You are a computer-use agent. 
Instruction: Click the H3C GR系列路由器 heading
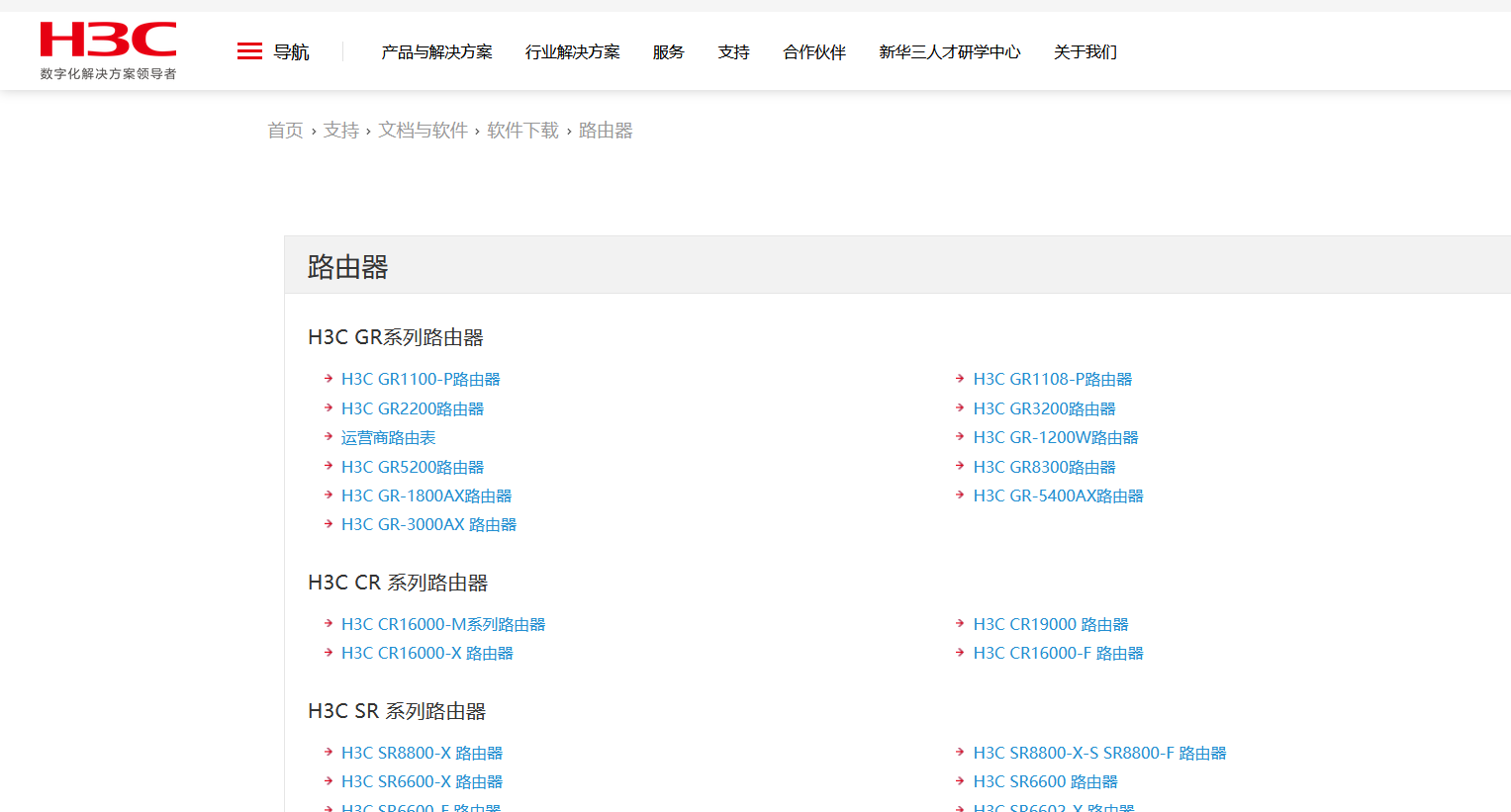(x=396, y=337)
